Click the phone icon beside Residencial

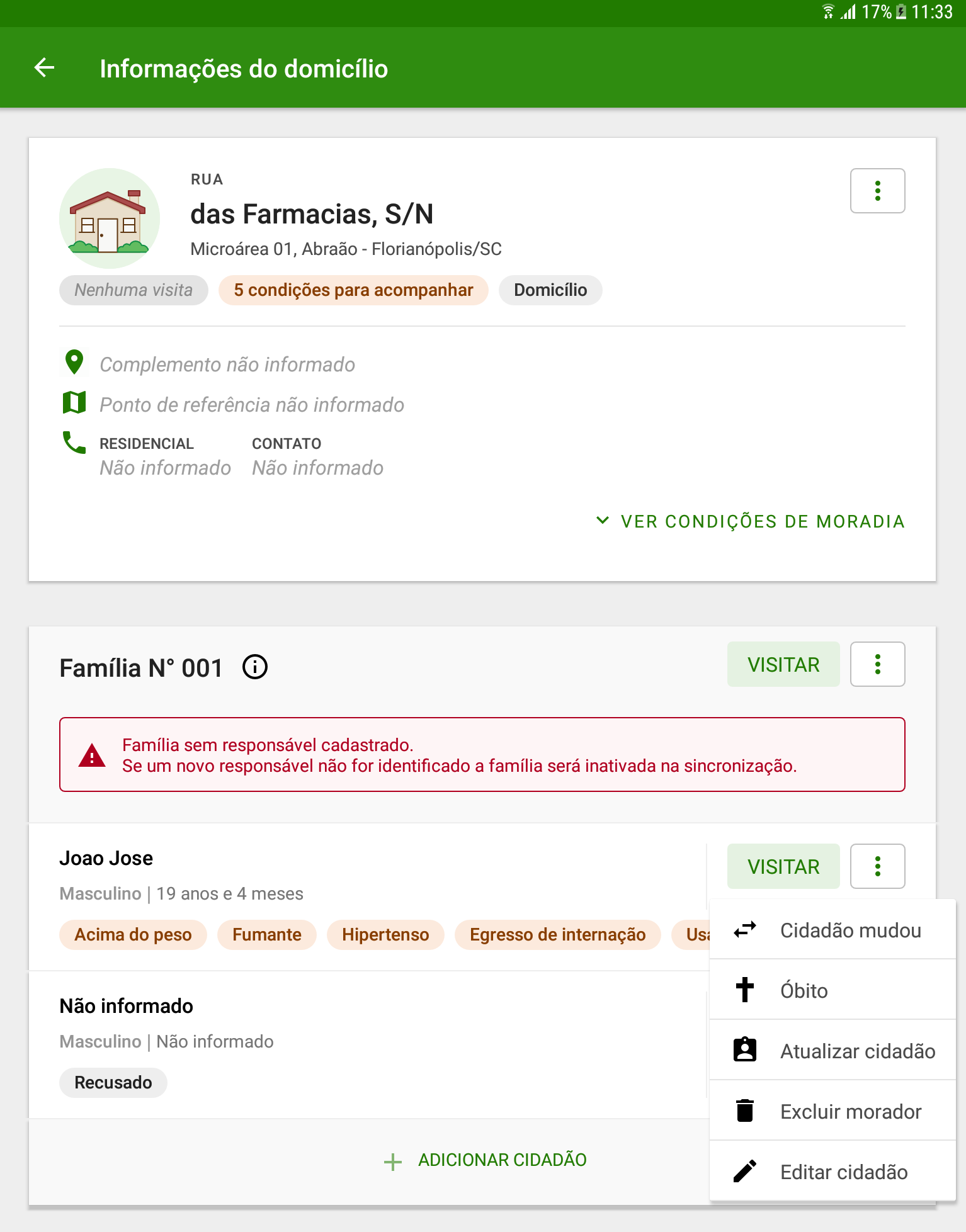click(74, 443)
